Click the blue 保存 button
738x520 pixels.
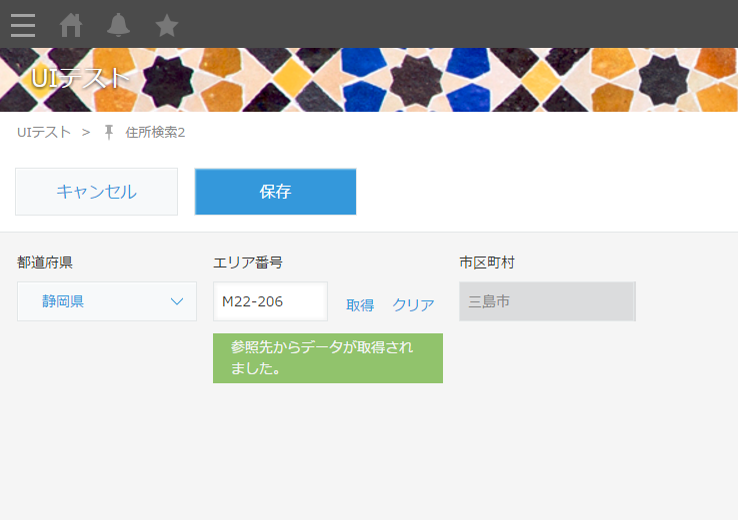[275, 192]
